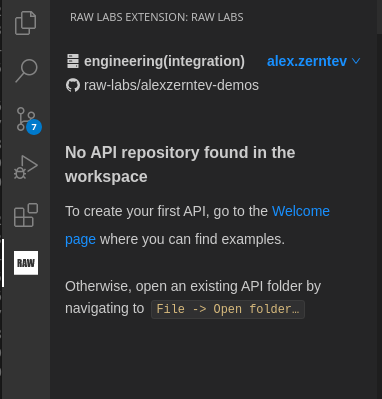Click the panel's vertical scrollbar
The height and width of the screenshot is (399, 382).
click(x=379, y=17)
